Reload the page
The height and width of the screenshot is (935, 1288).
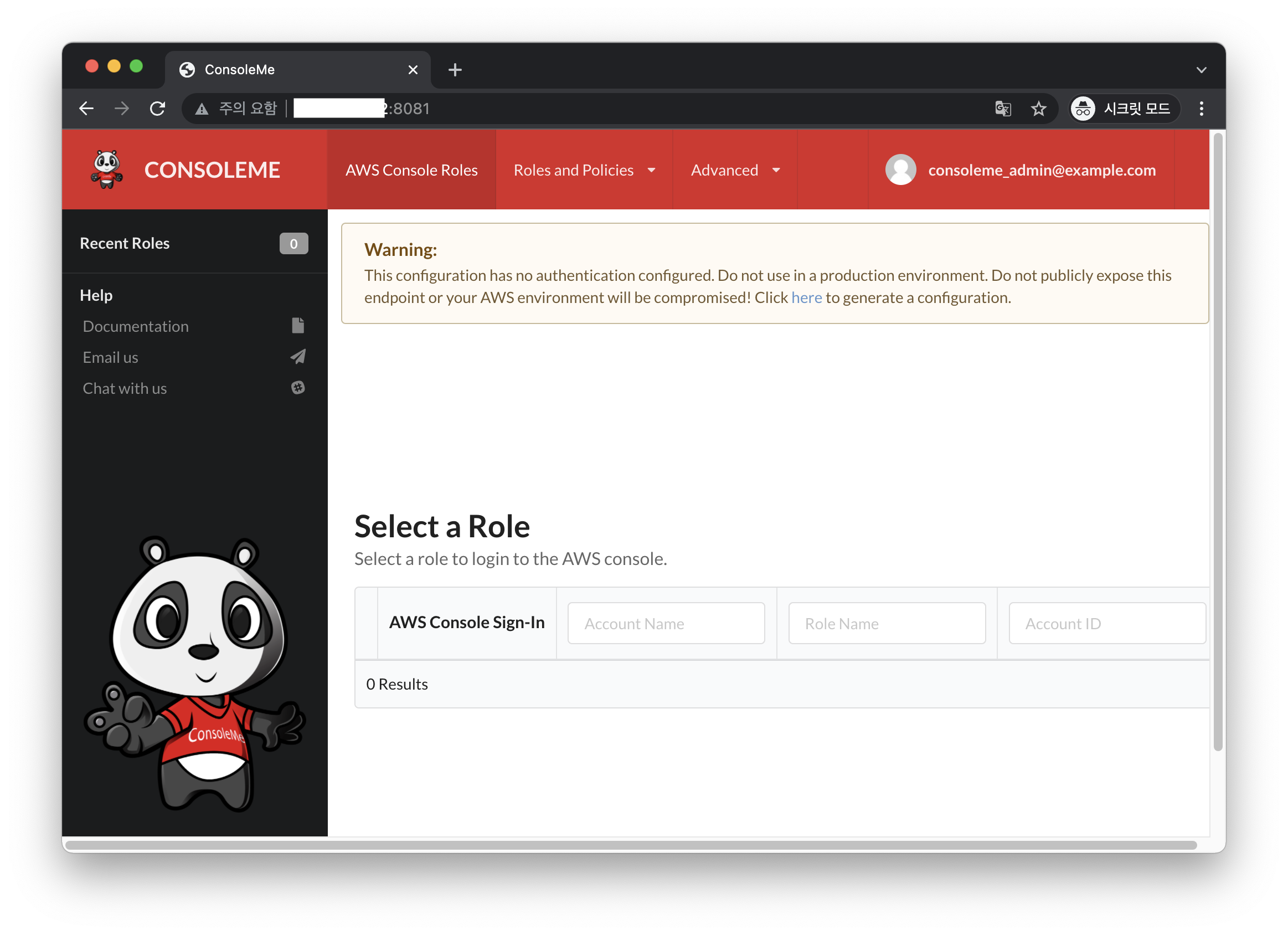(x=157, y=109)
